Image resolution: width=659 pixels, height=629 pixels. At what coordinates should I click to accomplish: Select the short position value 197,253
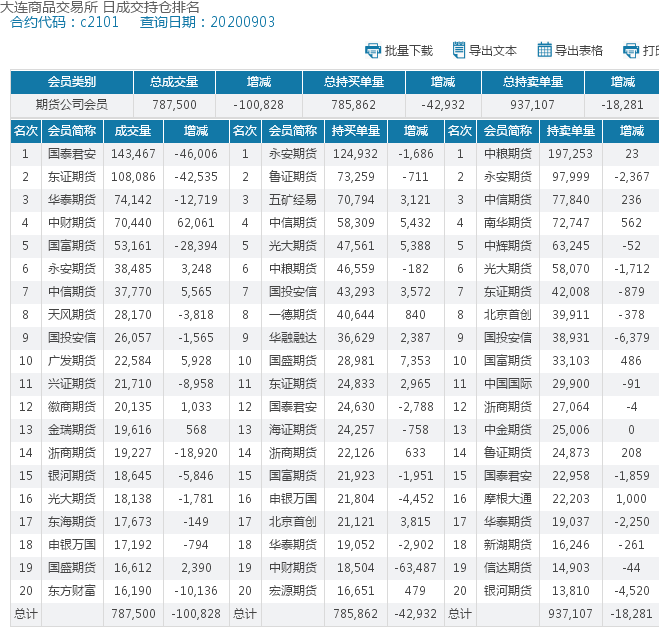[570, 154]
